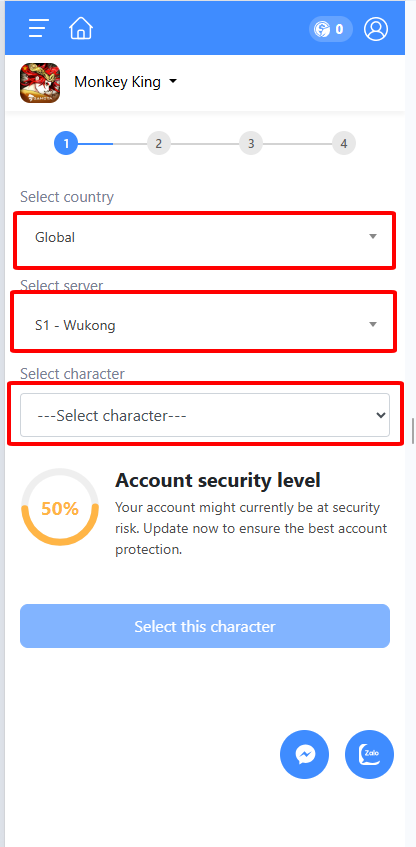
Task: Select step 4 in progress indicator
Action: coord(344,144)
